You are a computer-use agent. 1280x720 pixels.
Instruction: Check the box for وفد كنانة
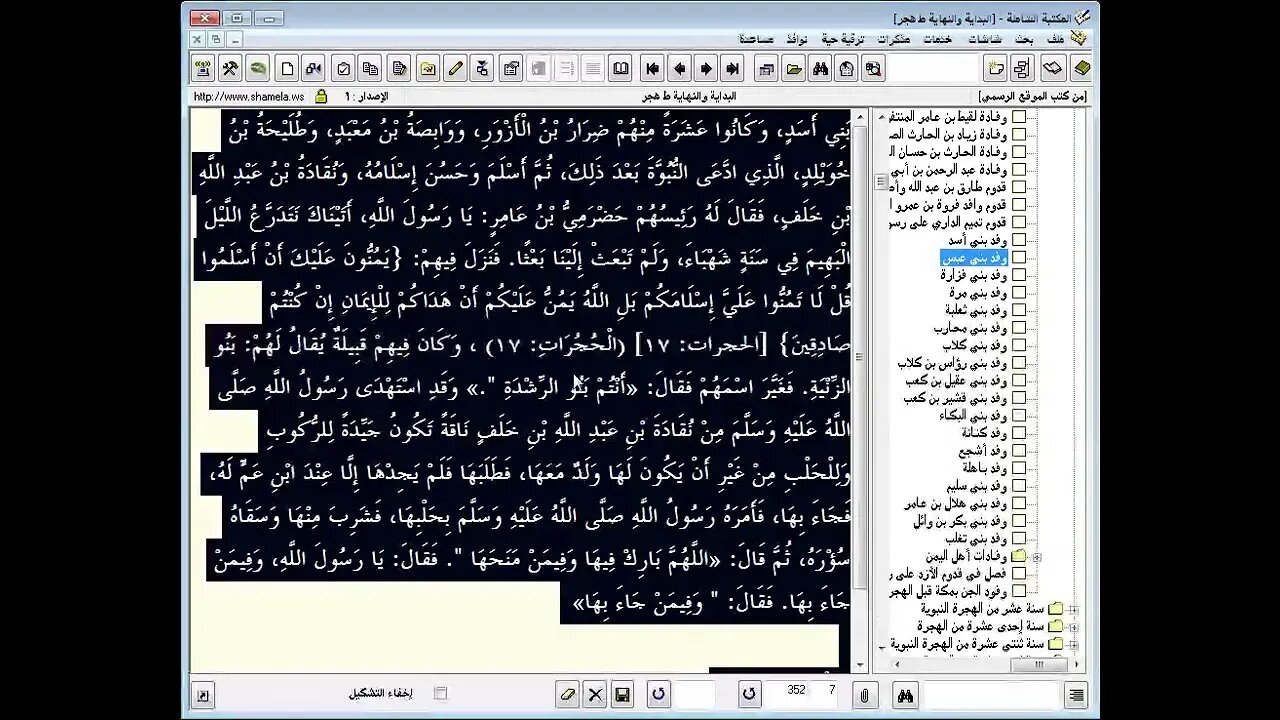coord(1018,433)
